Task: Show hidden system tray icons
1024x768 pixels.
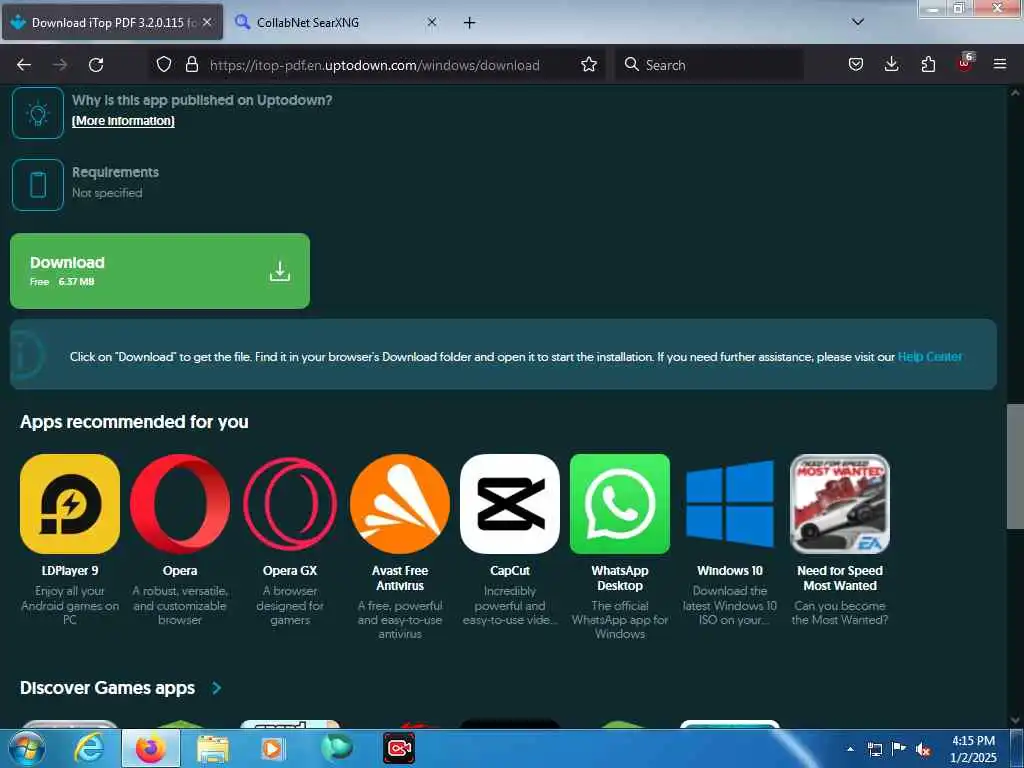Action: [x=850, y=749]
